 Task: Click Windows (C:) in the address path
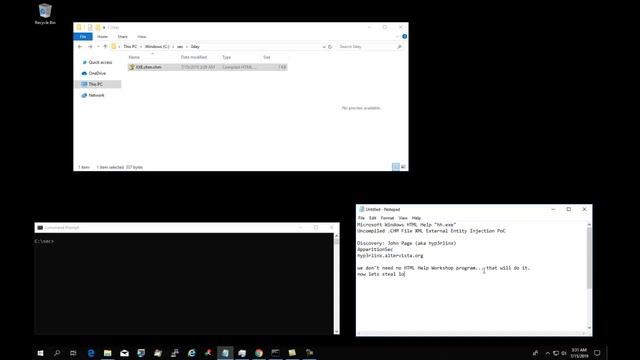tap(157, 47)
